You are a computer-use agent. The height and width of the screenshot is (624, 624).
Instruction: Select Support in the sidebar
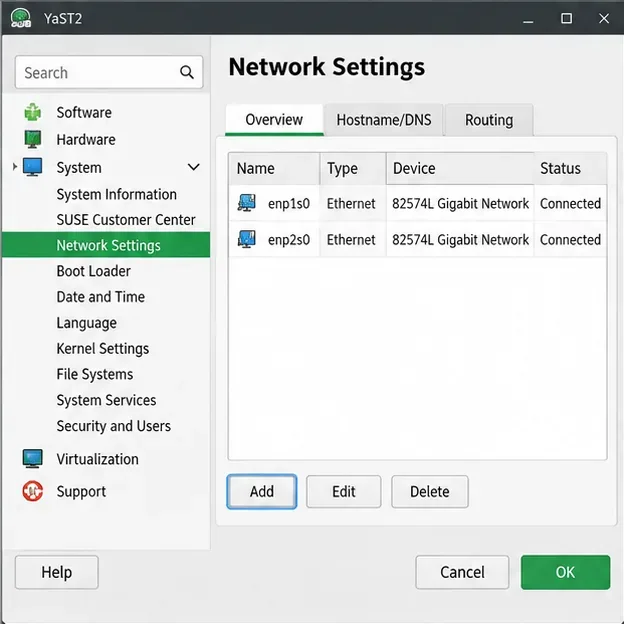[81, 491]
